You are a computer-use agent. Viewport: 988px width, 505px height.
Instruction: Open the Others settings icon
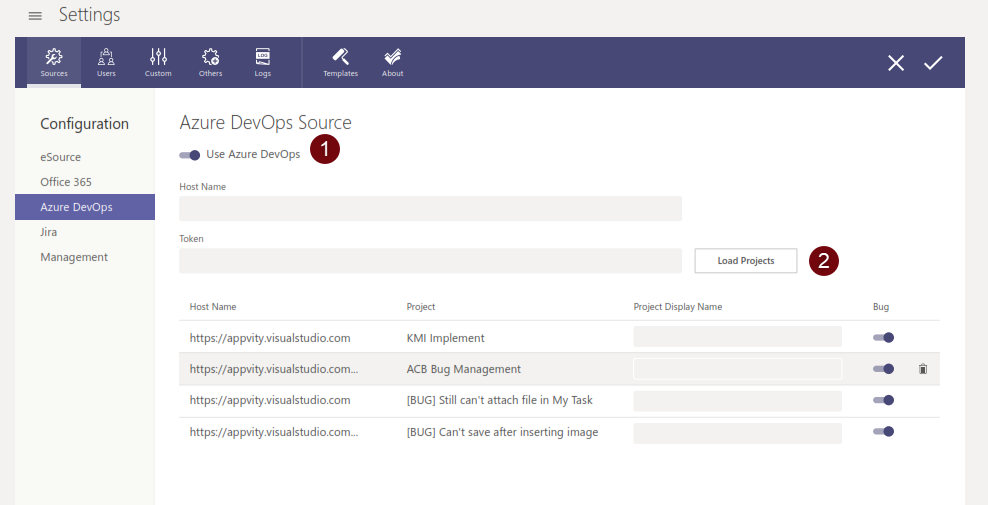click(210, 61)
